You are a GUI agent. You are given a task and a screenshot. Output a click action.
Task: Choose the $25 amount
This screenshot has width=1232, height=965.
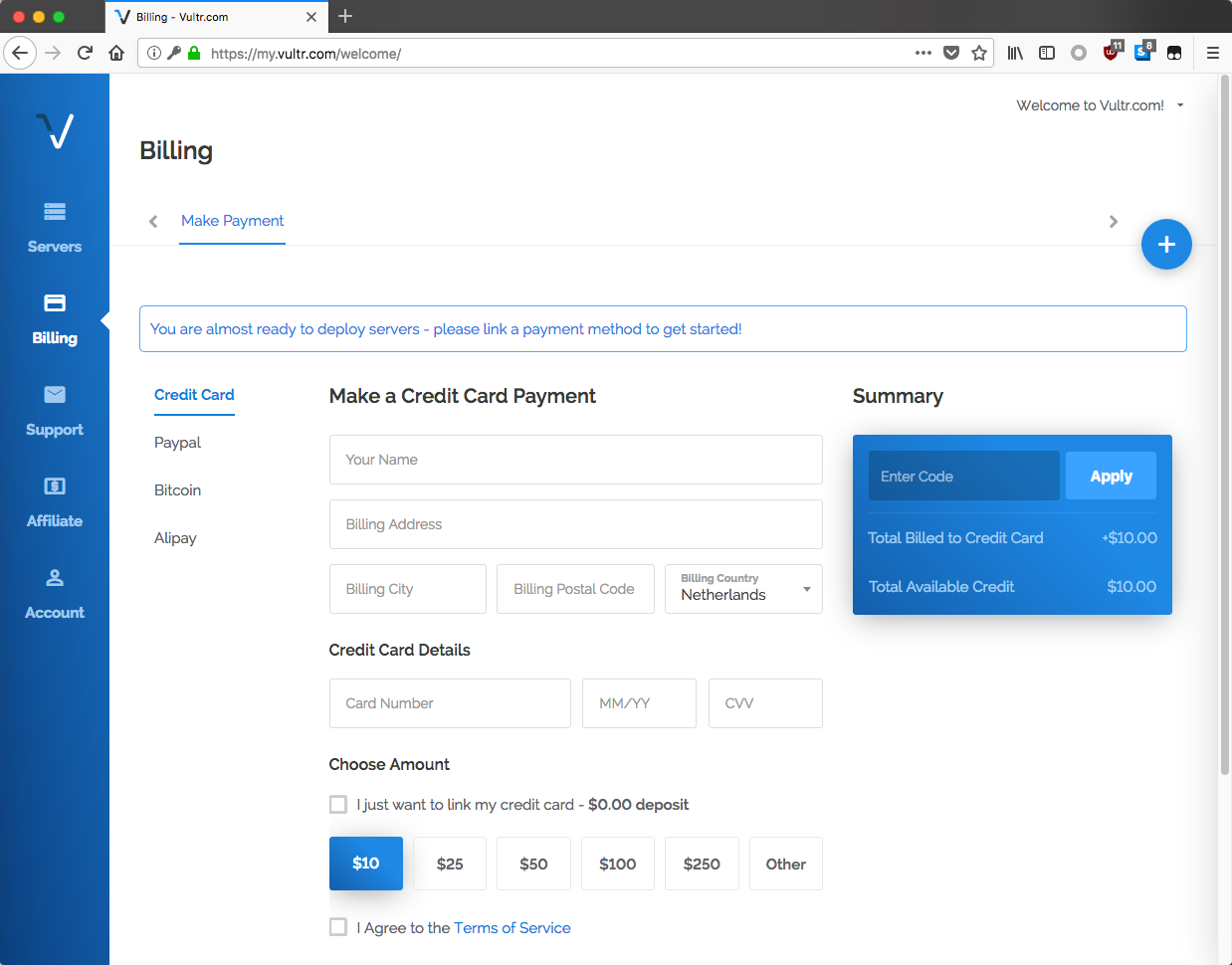click(450, 864)
